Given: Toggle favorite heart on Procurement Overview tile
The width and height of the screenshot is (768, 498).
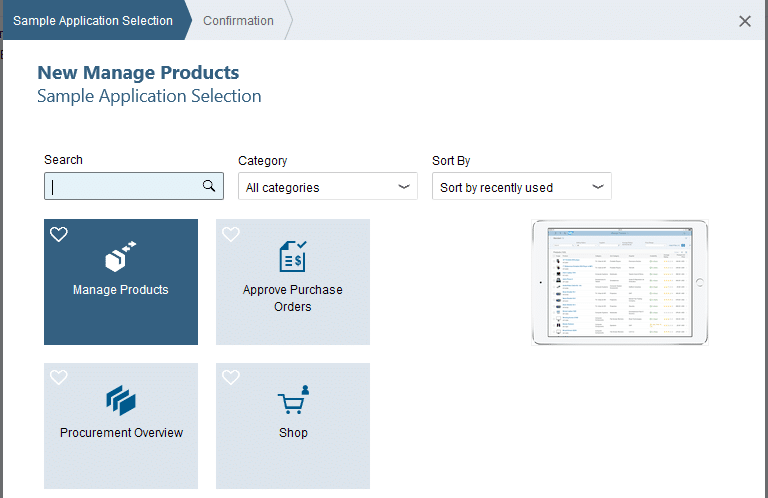Looking at the screenshot, I should pos(59,378).
